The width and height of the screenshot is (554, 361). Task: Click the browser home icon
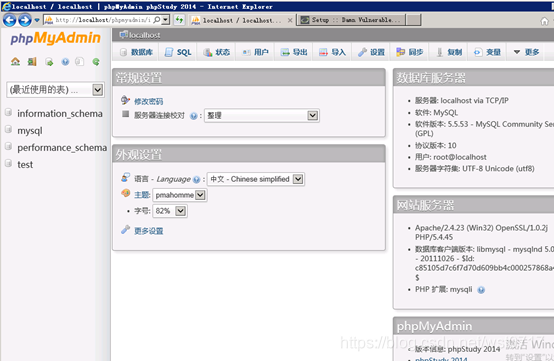544,21
